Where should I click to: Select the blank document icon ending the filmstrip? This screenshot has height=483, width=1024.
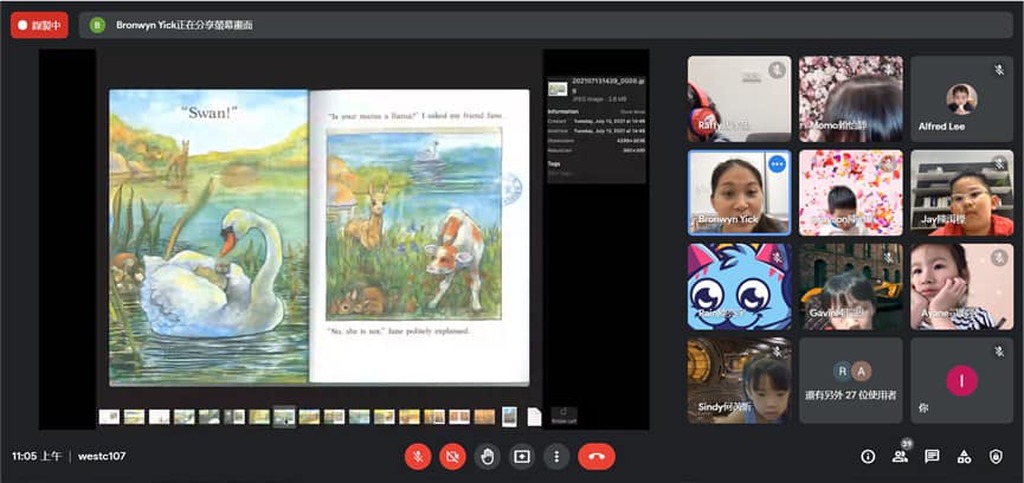click(x=534, y=416)
